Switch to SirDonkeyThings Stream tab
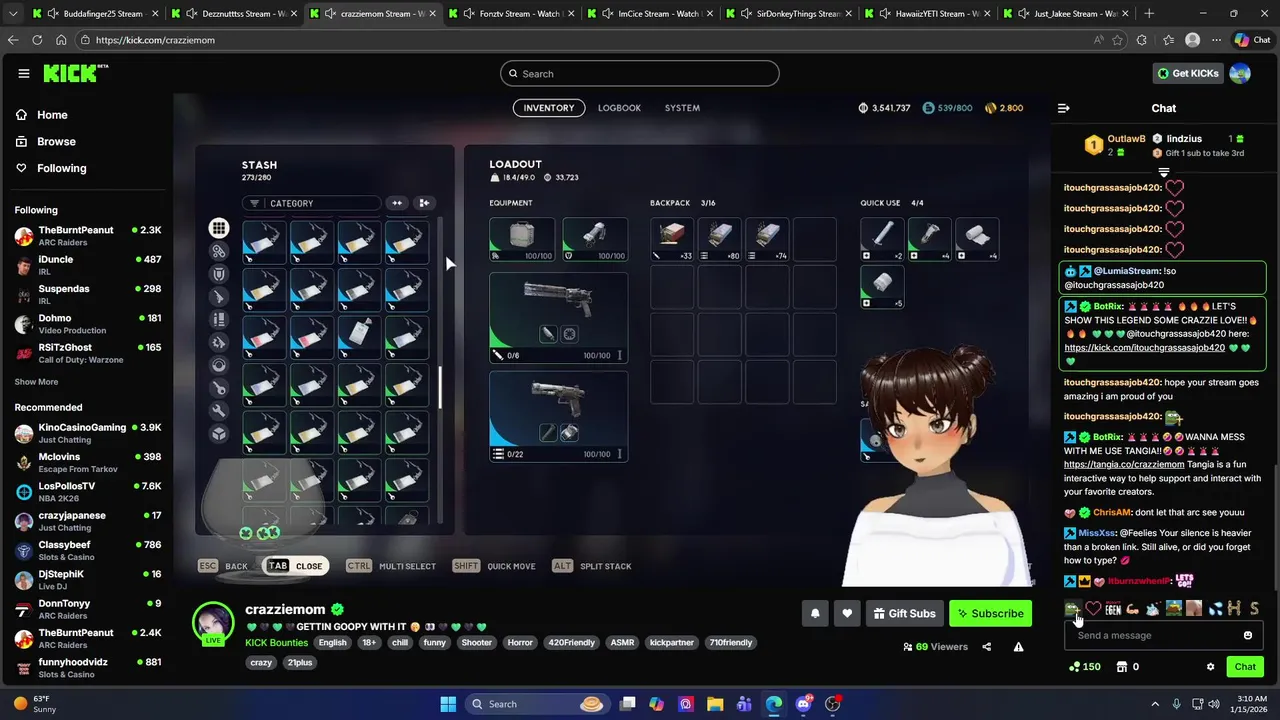The image size is (1280, 720). pyautogui.click(x=789, y=14)
